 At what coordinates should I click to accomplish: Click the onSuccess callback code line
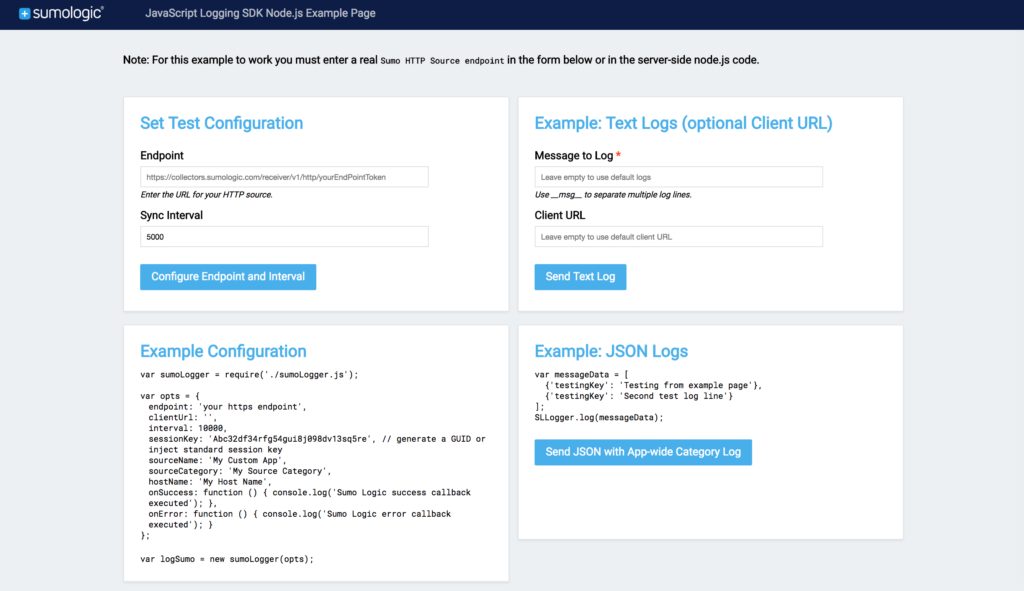(x=310, y=498)
